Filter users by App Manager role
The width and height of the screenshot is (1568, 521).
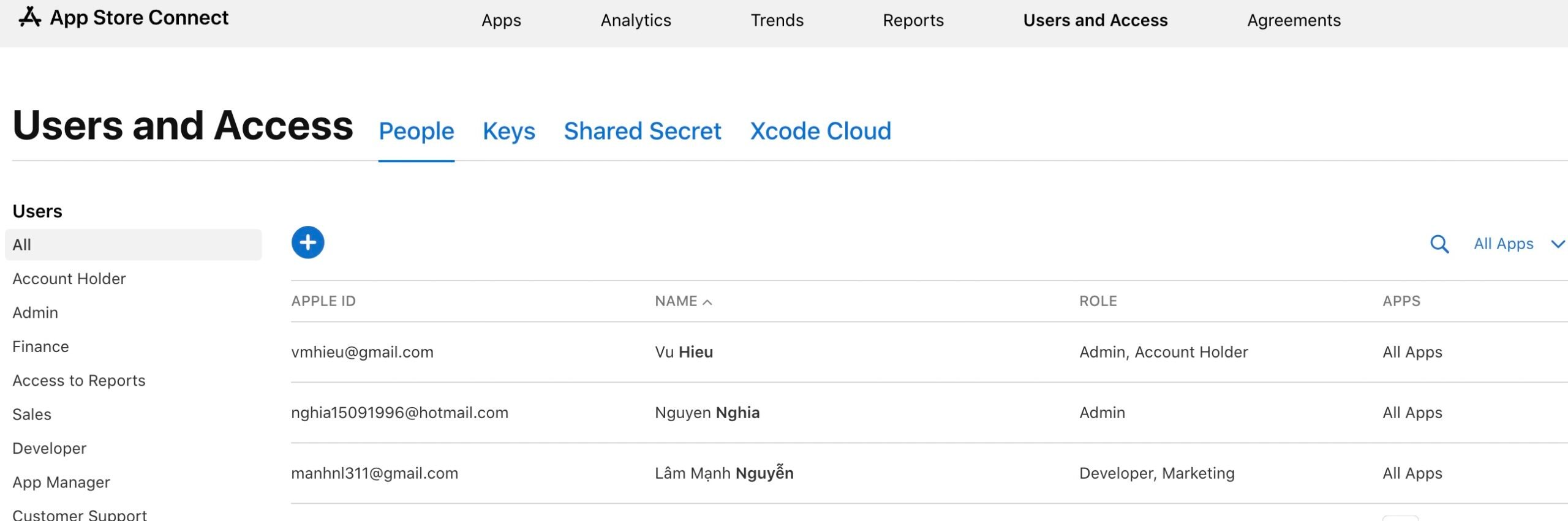click(61, 482)
